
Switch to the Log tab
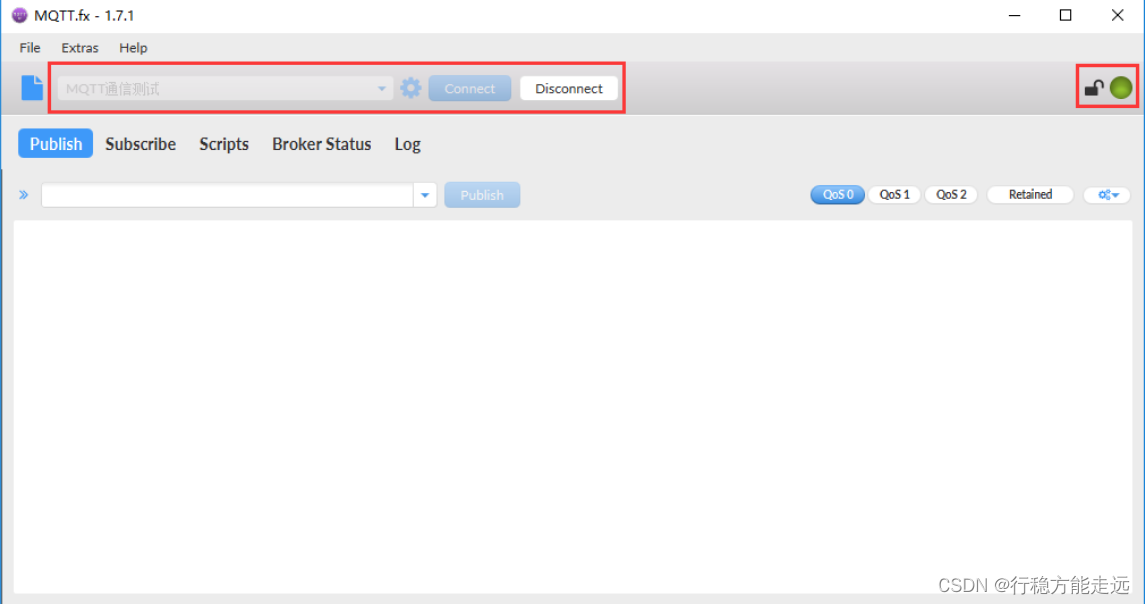click(x=407, y=144)
